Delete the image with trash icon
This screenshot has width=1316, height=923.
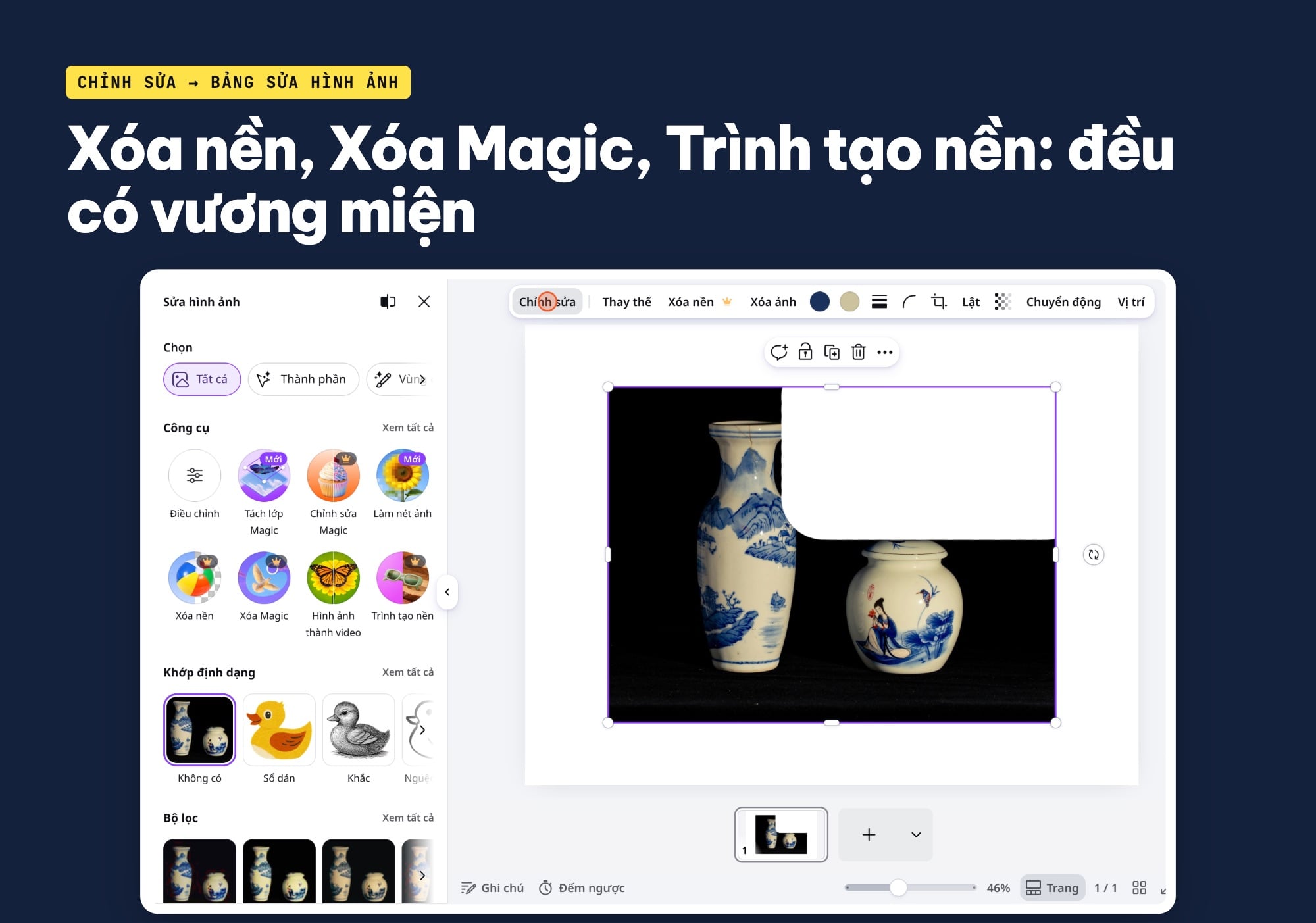tap(858, 352)
